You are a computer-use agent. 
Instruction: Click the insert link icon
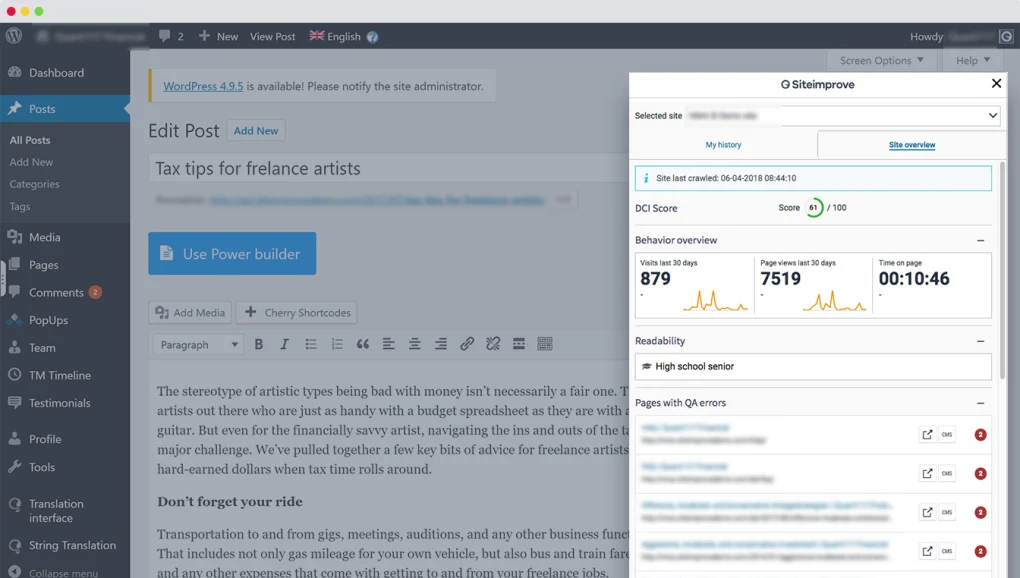pos(466,344)
